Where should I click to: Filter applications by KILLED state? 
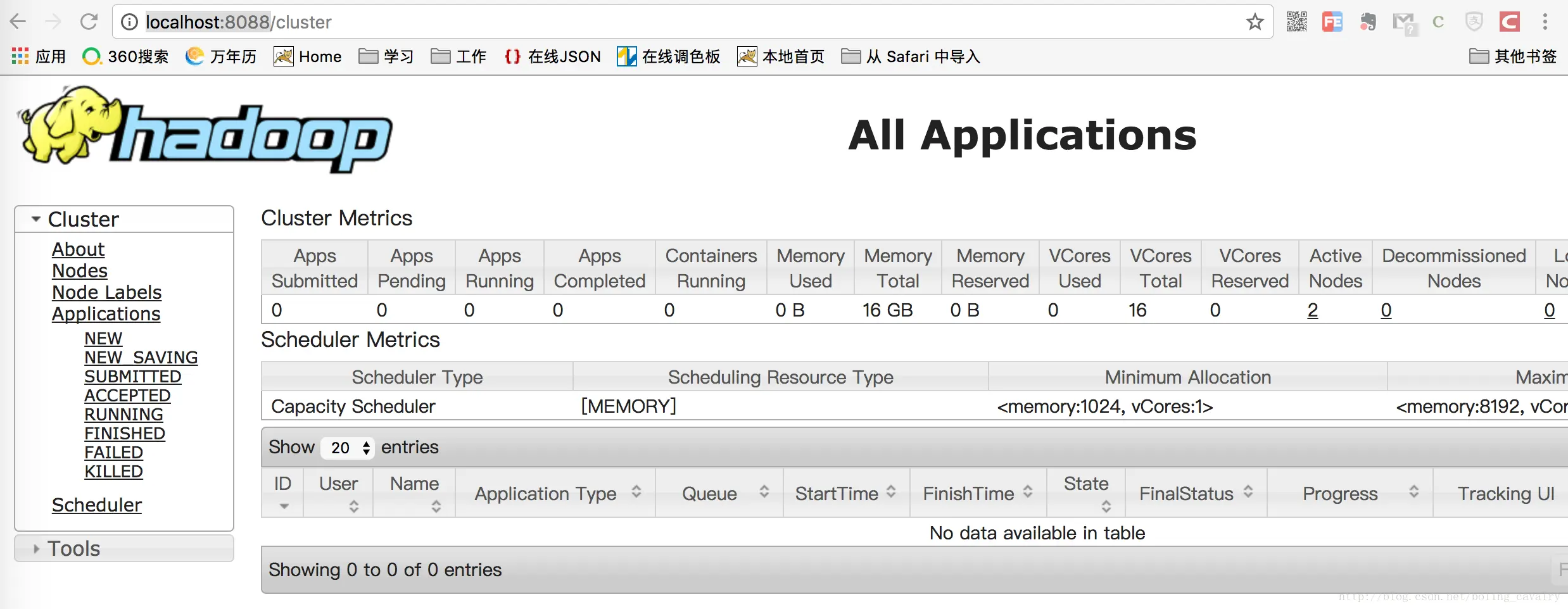114,472
